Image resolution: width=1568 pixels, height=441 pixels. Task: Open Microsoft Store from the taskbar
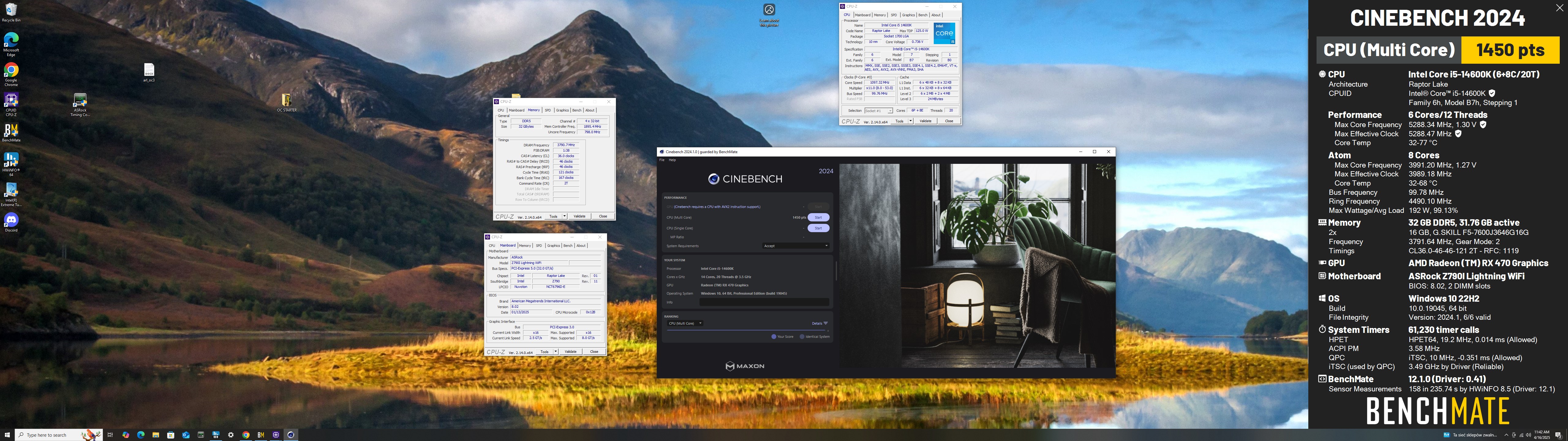(171, 435)
